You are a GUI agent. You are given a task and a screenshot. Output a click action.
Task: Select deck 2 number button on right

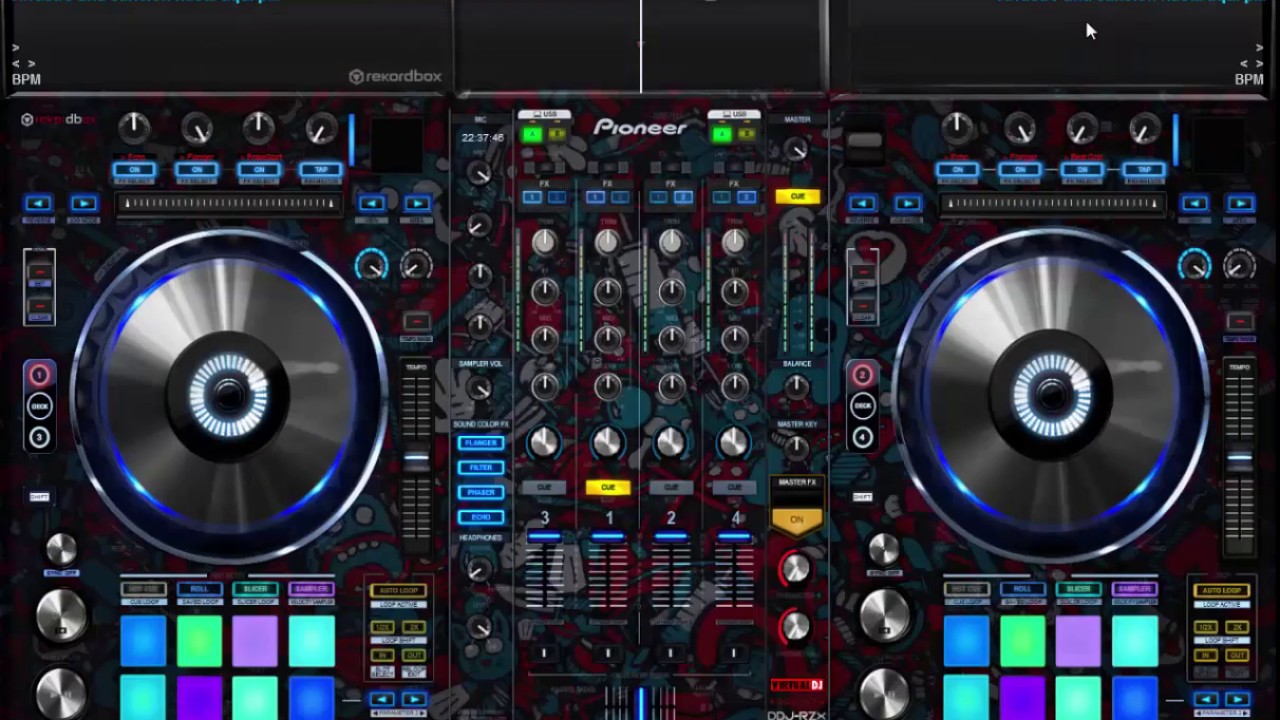(862, 375)
